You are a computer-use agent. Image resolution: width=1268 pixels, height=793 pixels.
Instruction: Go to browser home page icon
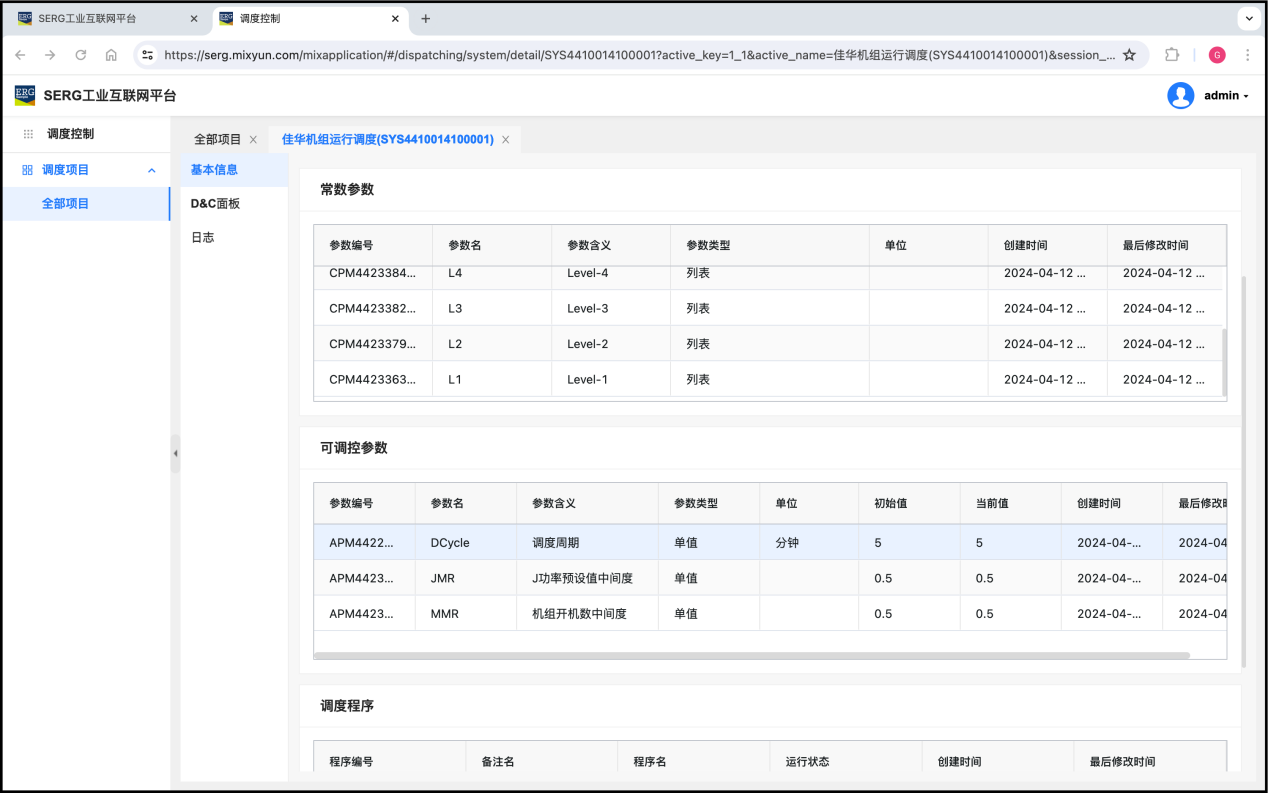tap(111, 55)
